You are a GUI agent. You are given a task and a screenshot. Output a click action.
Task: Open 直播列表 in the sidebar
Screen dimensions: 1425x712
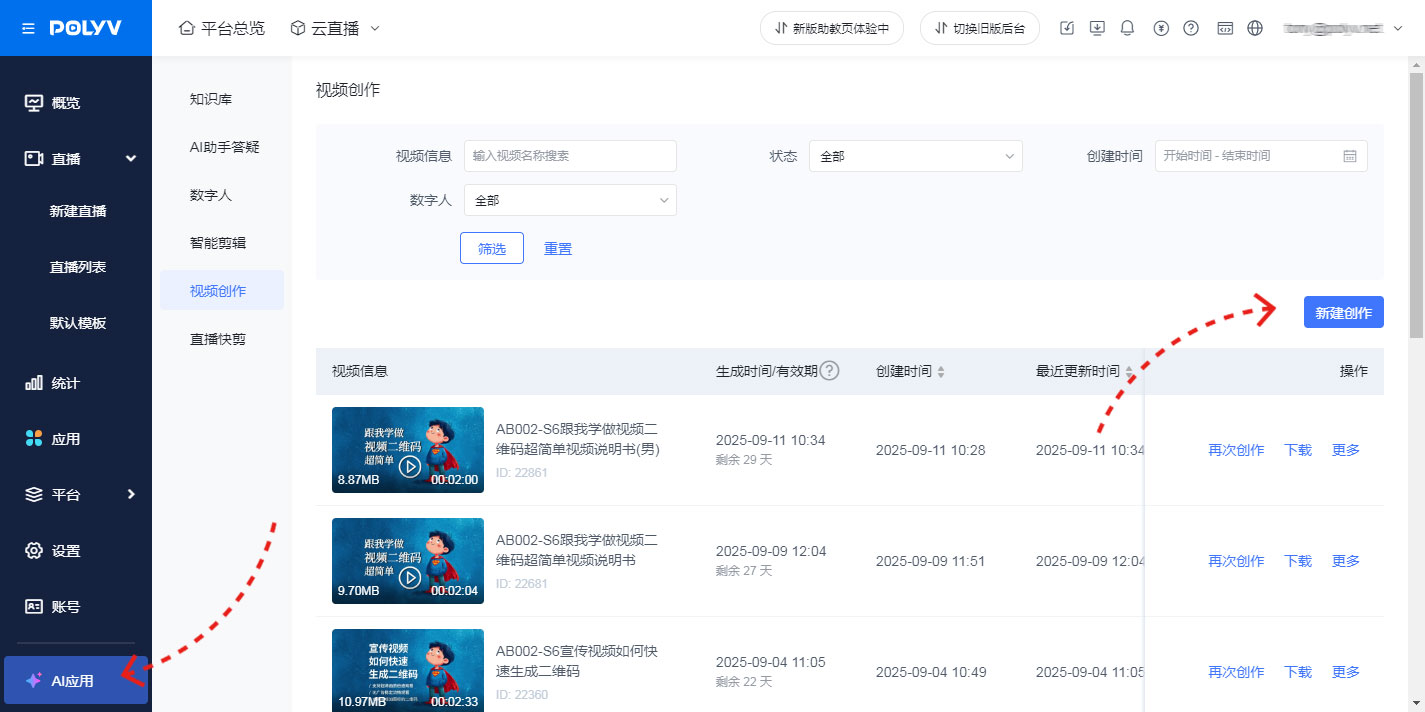click(78, 267)
